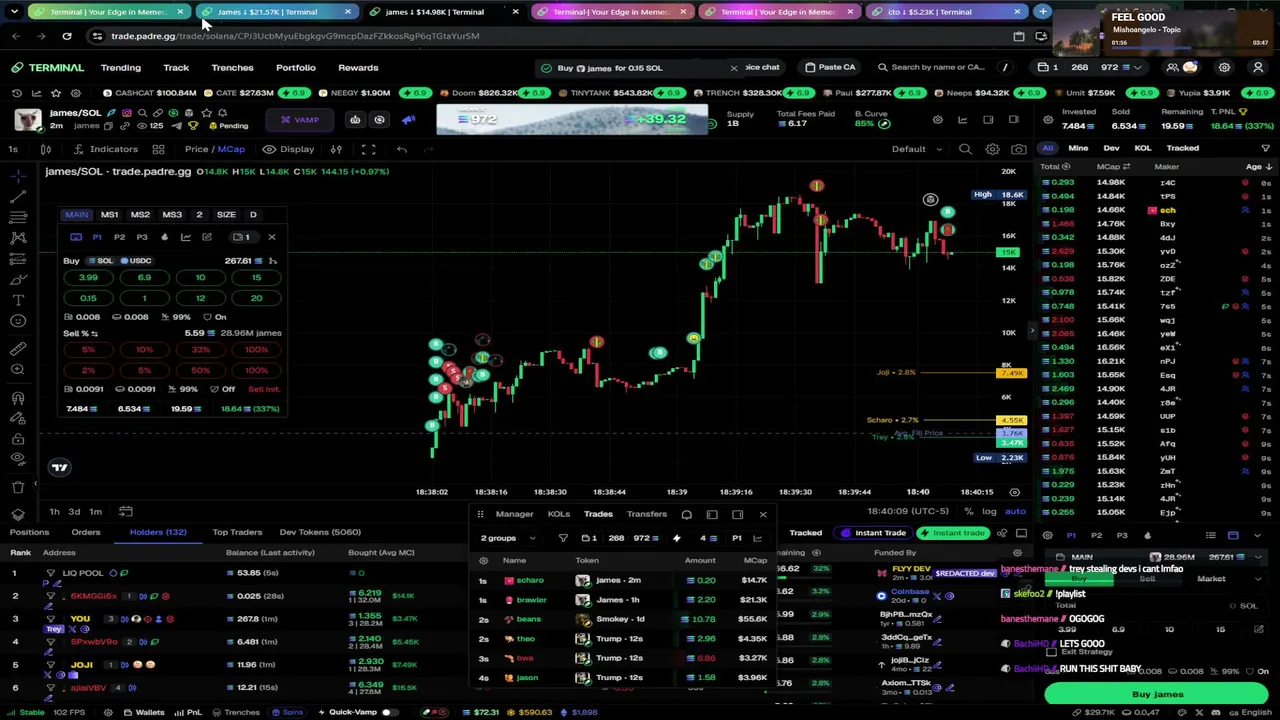Click the Sell Init. button
The width and height of the screenshot is (1280, 720).
[x=264, y=389]
